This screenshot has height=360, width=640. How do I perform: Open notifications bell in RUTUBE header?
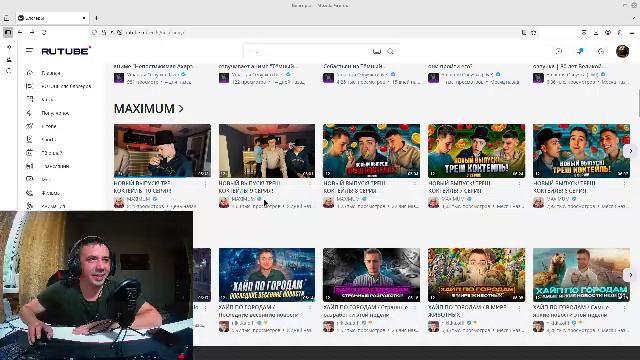(580, 51)
